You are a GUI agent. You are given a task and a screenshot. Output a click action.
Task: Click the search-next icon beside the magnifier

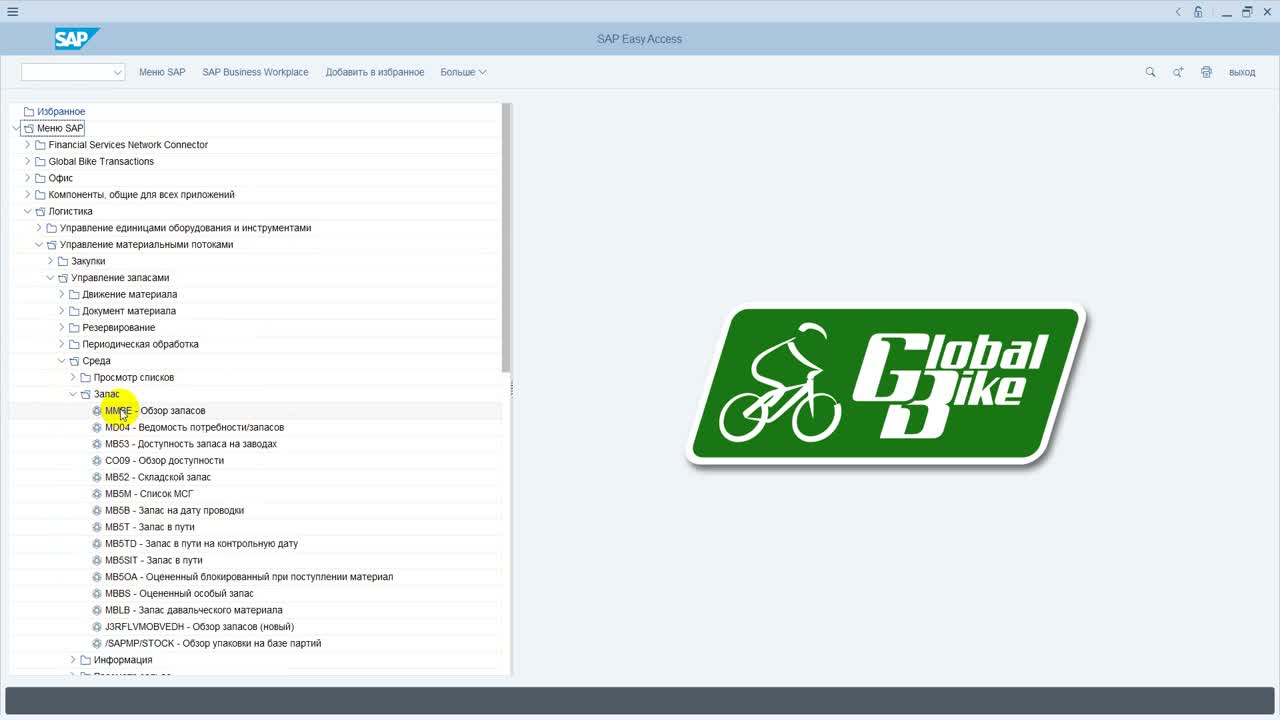(1178, 72)
